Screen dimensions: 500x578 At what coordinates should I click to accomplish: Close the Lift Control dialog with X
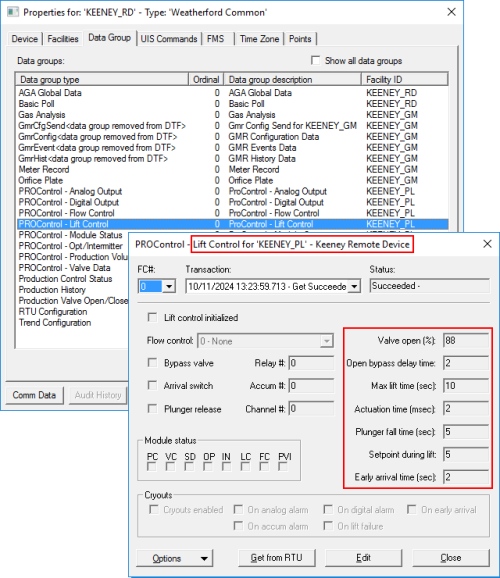pyautogui.click(x=487, y=244)
